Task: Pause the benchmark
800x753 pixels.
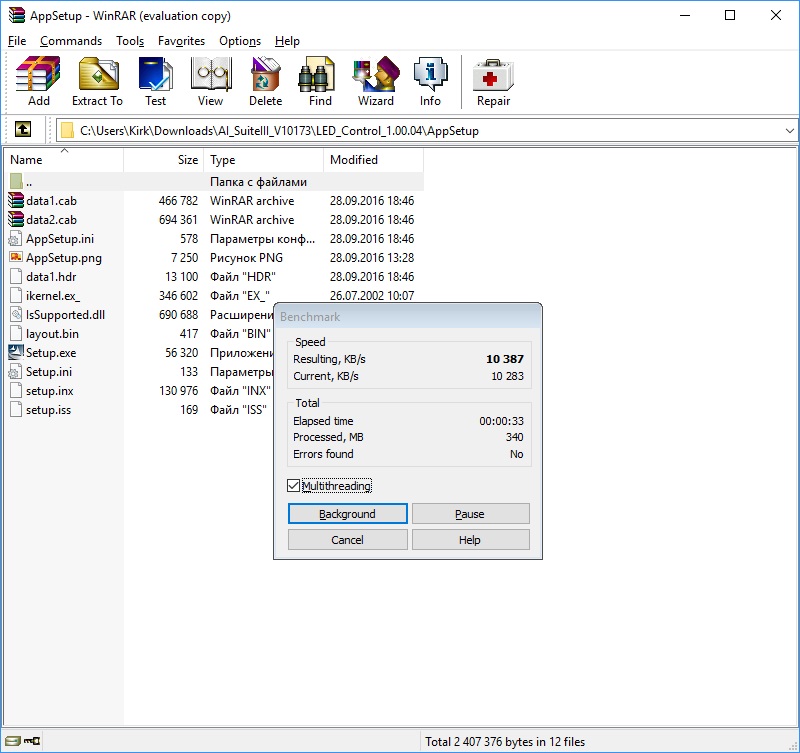Action: (470, 514)
